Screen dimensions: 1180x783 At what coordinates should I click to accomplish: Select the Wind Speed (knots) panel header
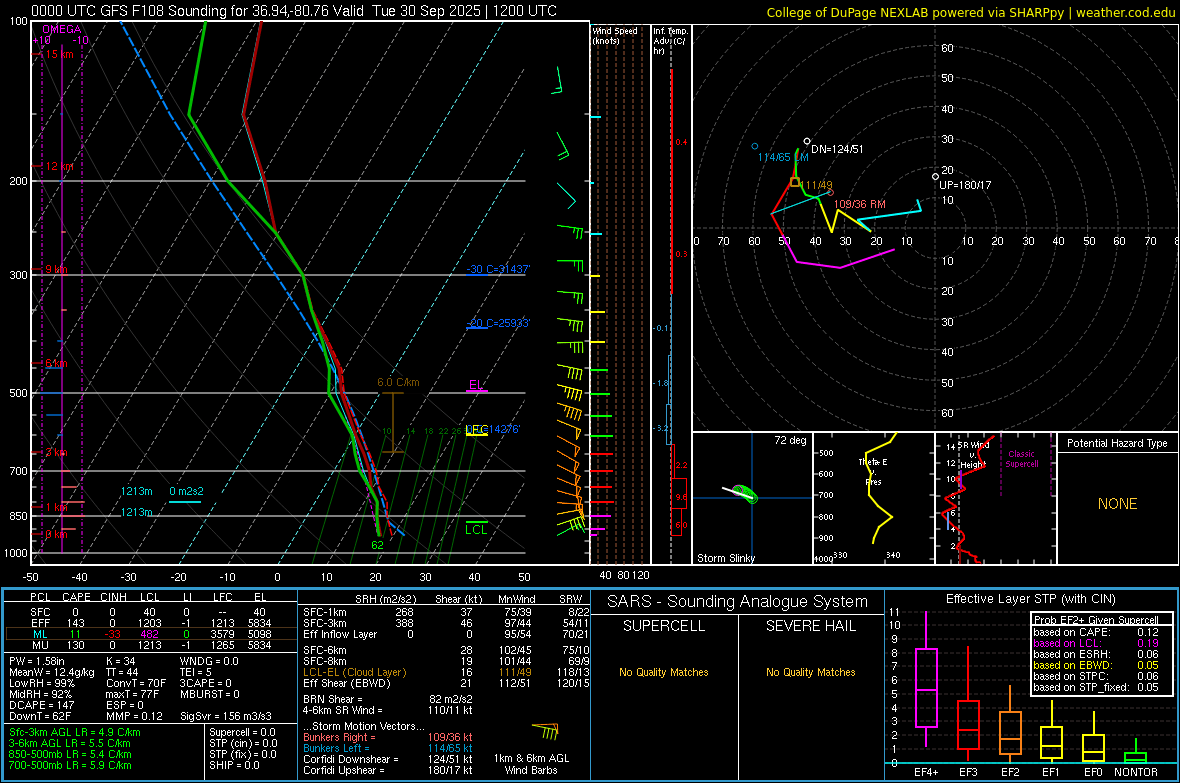[614, 35]
